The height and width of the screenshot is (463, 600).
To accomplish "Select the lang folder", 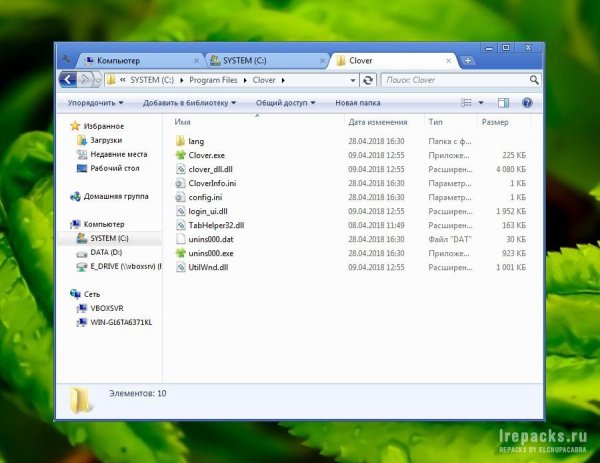I will pyautogui.click(x=196, y=141).
